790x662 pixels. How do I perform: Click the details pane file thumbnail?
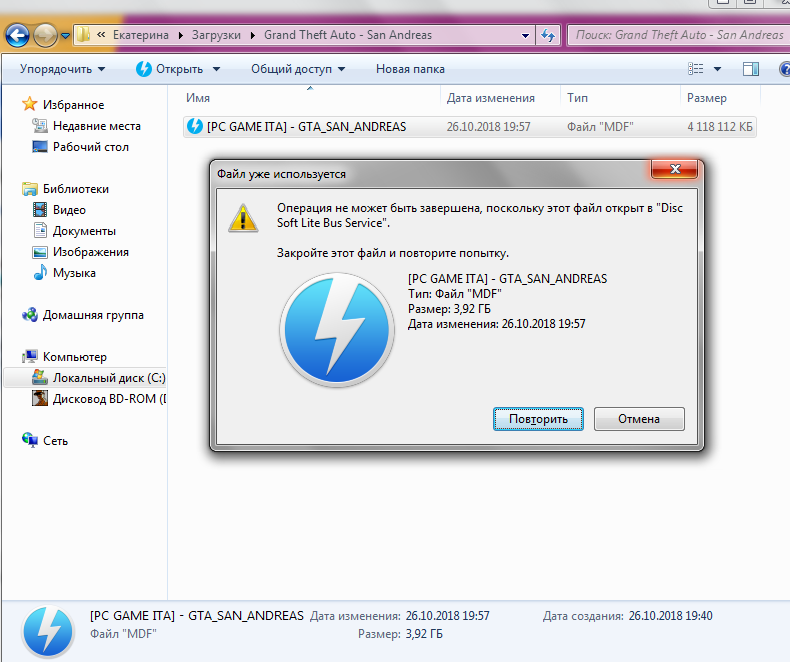48,631
